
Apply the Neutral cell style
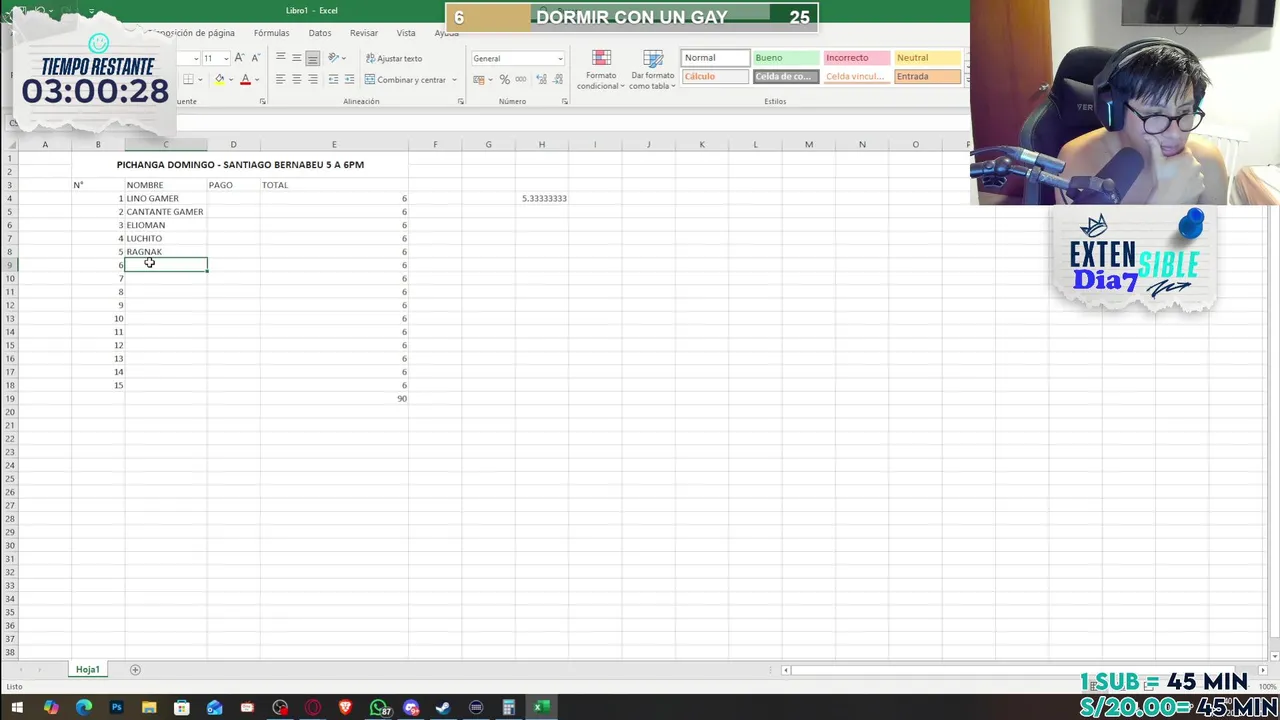pyautogui.click(x=927, y=58)
